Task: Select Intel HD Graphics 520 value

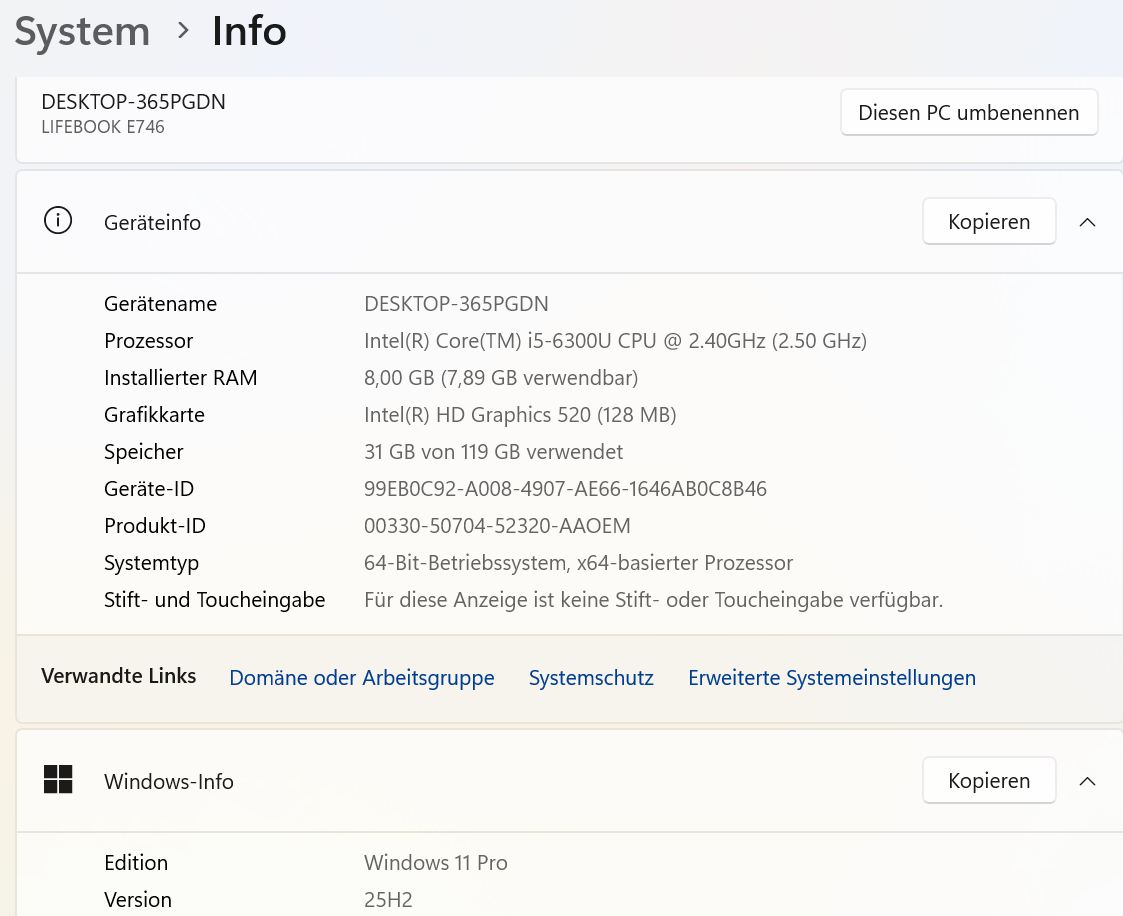Action: (x=520, y=415)
